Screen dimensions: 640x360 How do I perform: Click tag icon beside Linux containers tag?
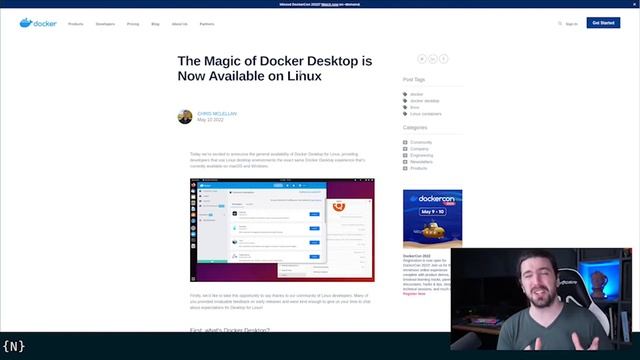(x=405, y=114)
